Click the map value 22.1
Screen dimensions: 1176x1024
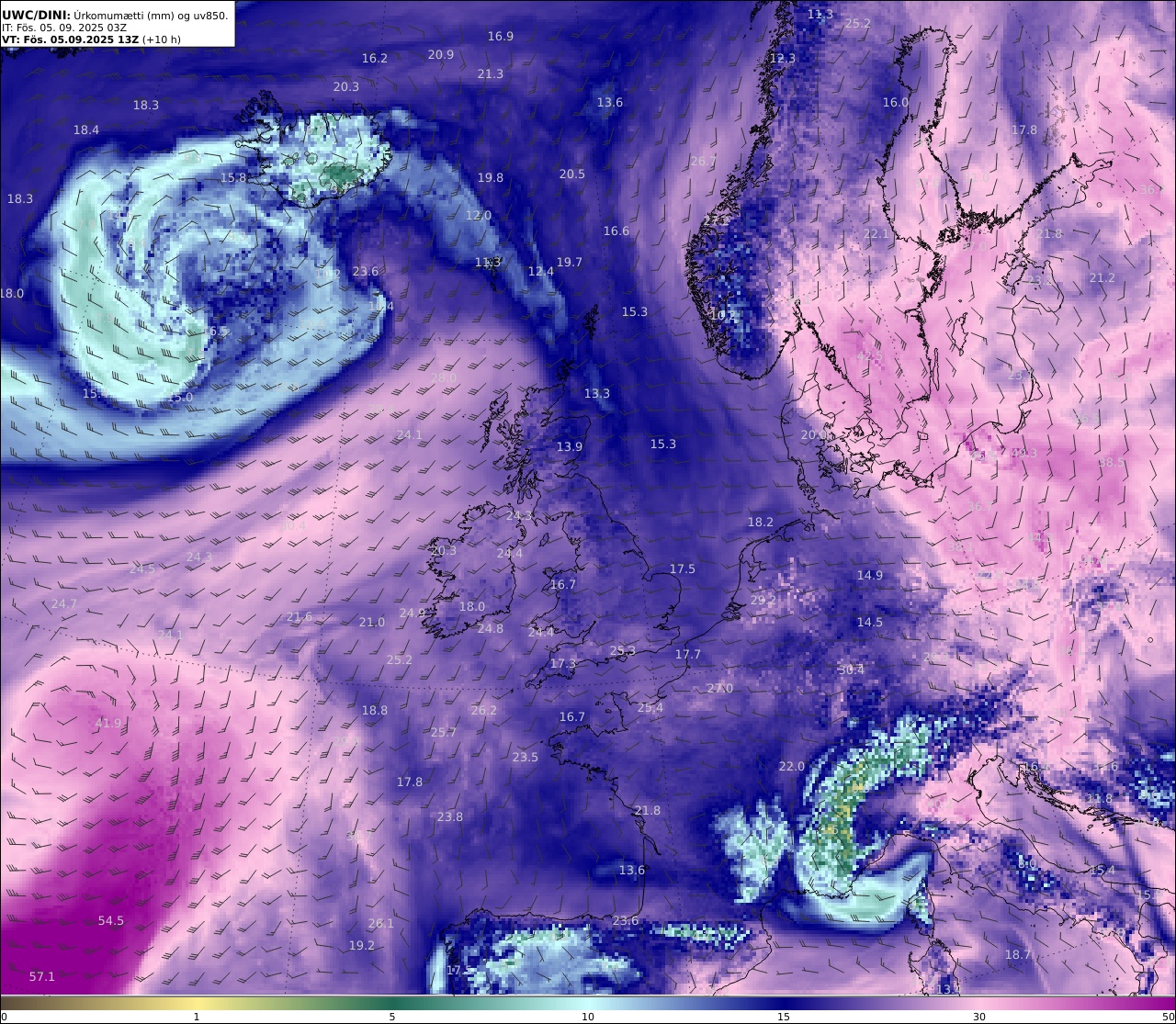[x=876, y=234]
